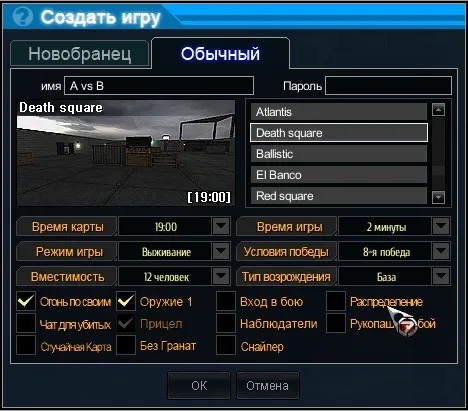This screenshot has height=411, width=468.
Task: Click the Пароль input field
Action: point(388,86)
